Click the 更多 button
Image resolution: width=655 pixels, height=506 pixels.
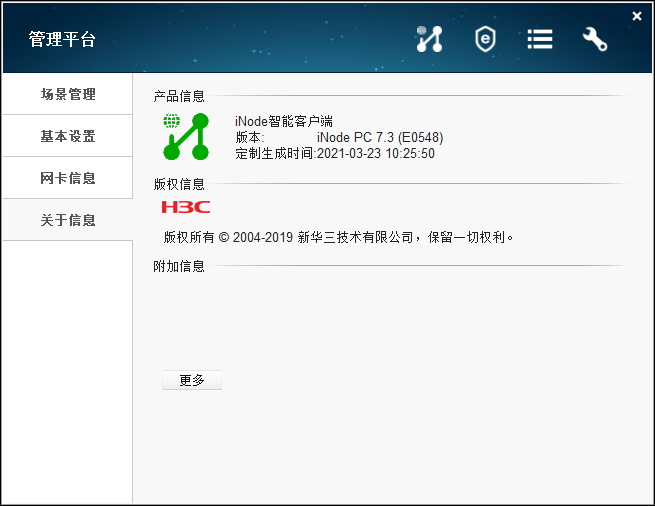(x=192, y=380)
